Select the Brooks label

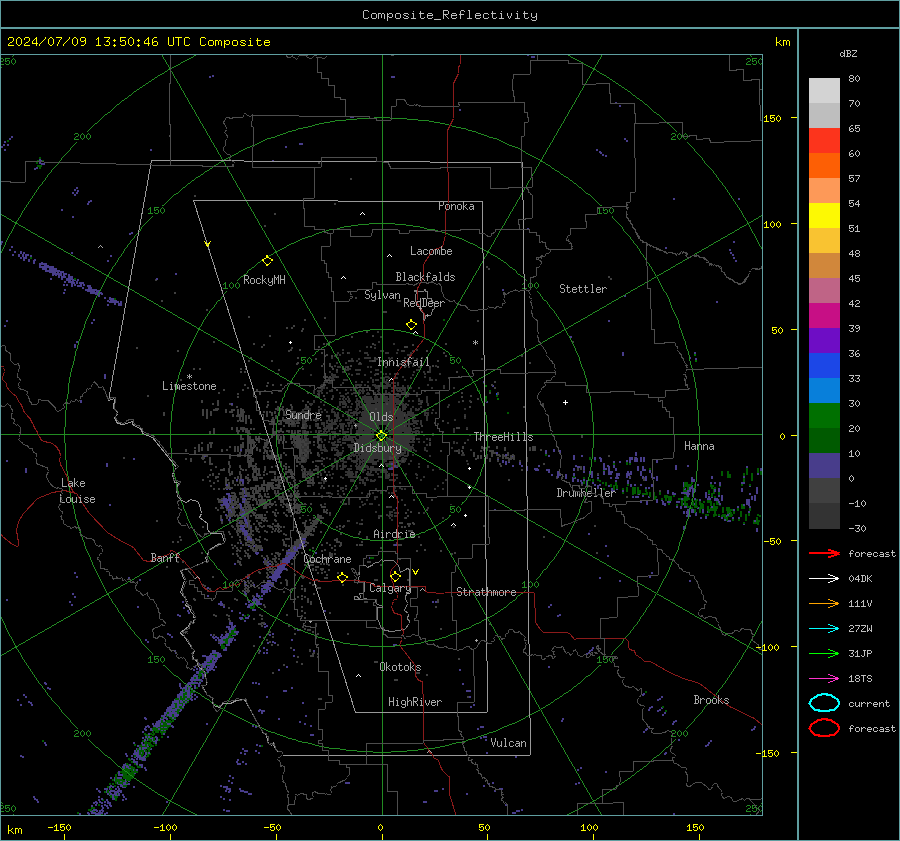pyautogui.click(x=711, y=700)
